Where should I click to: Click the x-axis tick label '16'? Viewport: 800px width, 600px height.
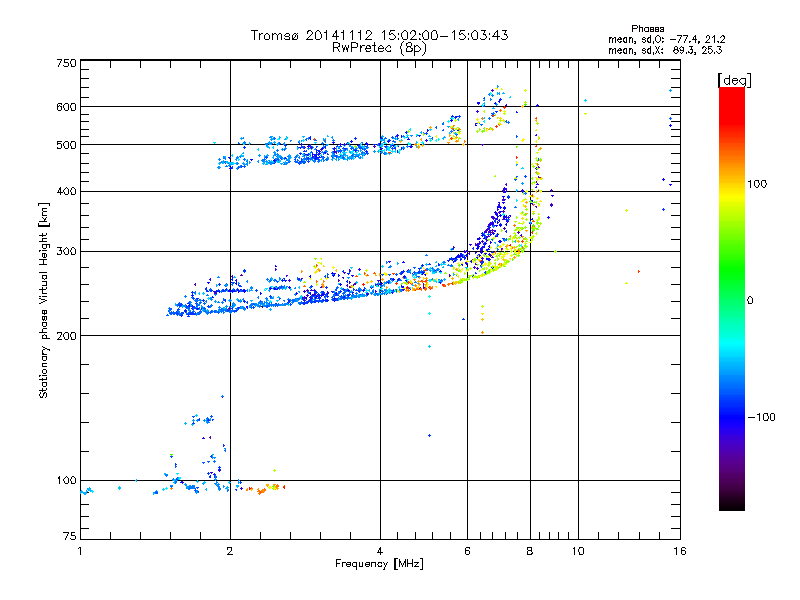coord(680,551)
